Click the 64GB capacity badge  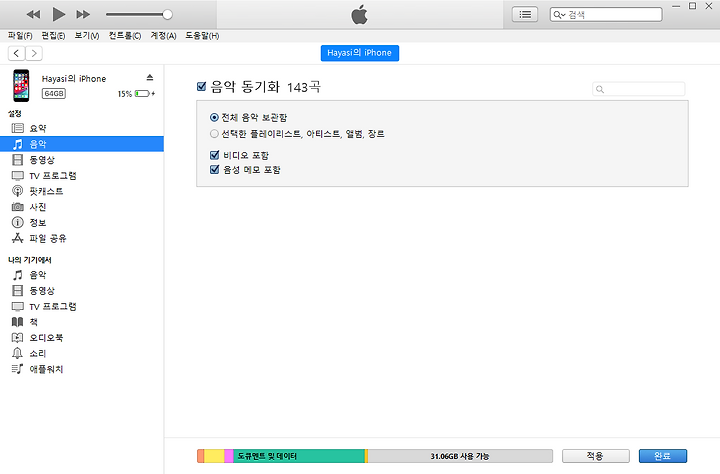[54, 94]
